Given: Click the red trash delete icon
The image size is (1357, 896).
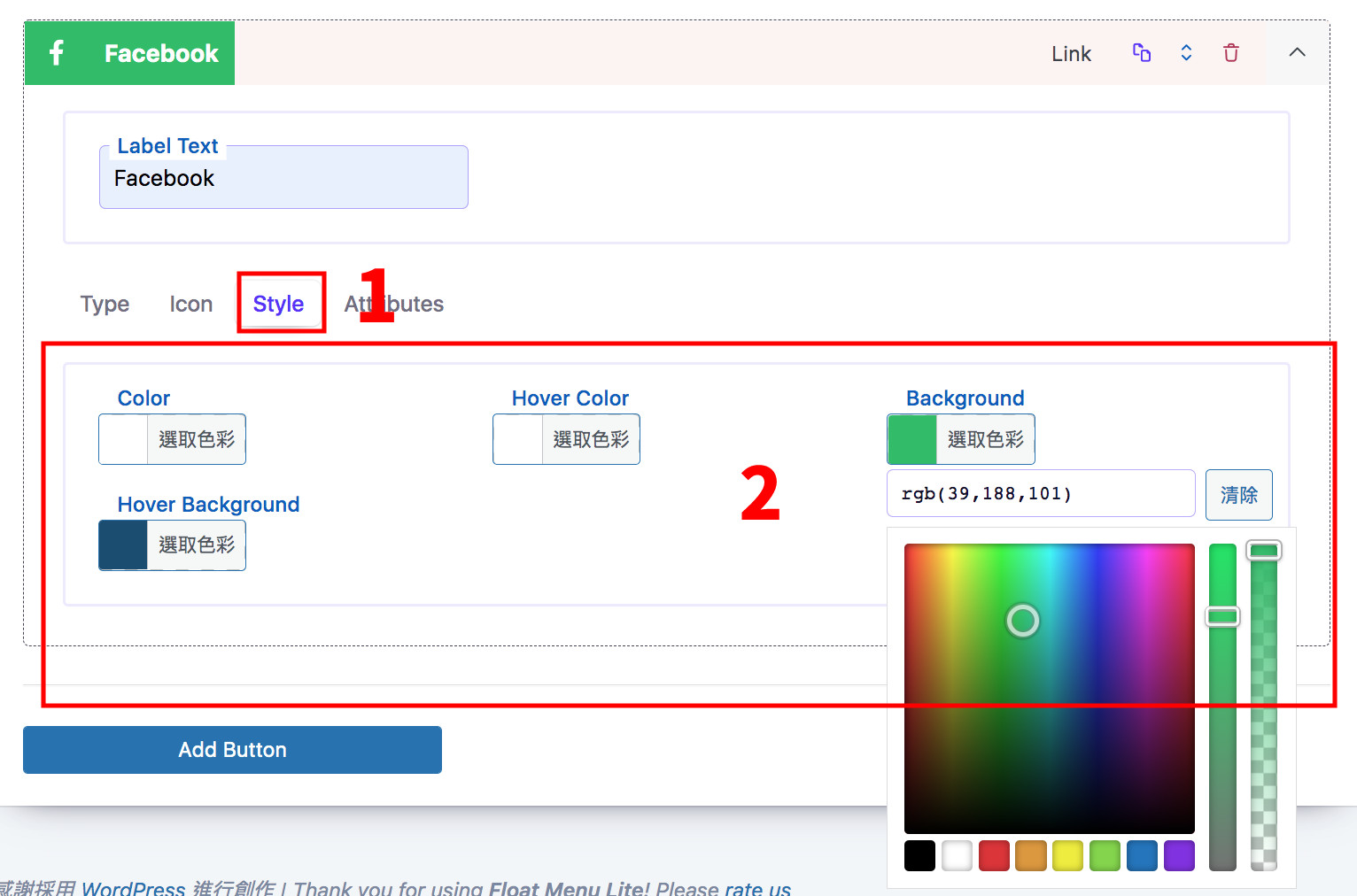Looking at the screenshot, I should tap(1231, 53).
